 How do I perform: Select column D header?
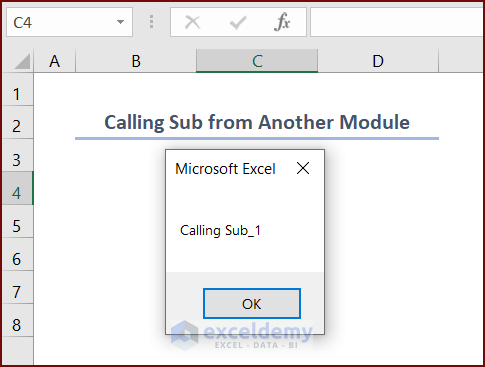click(378, 61)
